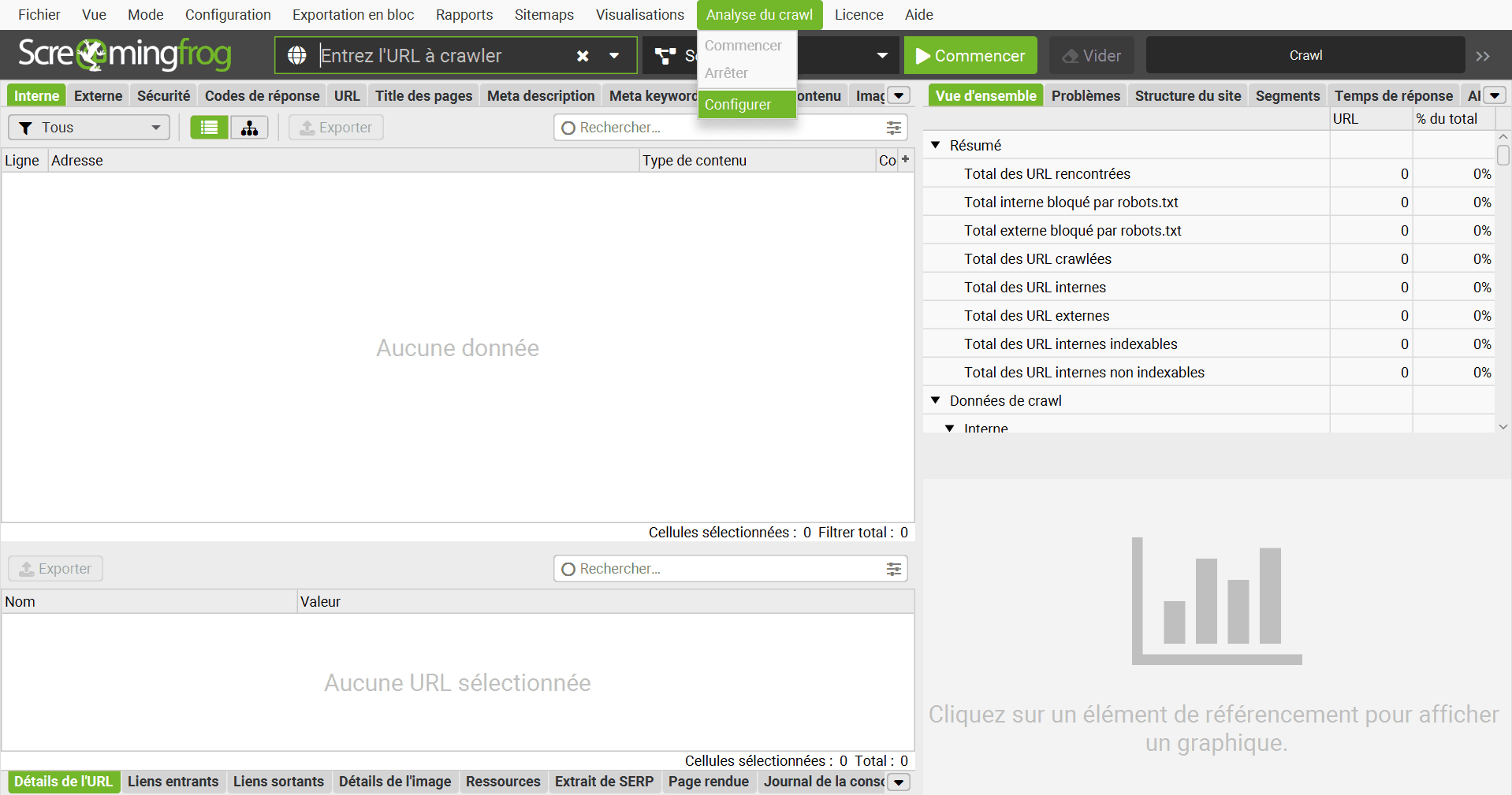Switch to the Problèmes tab
This screenshot has width=1512, height=795.
pos(1085,96)
